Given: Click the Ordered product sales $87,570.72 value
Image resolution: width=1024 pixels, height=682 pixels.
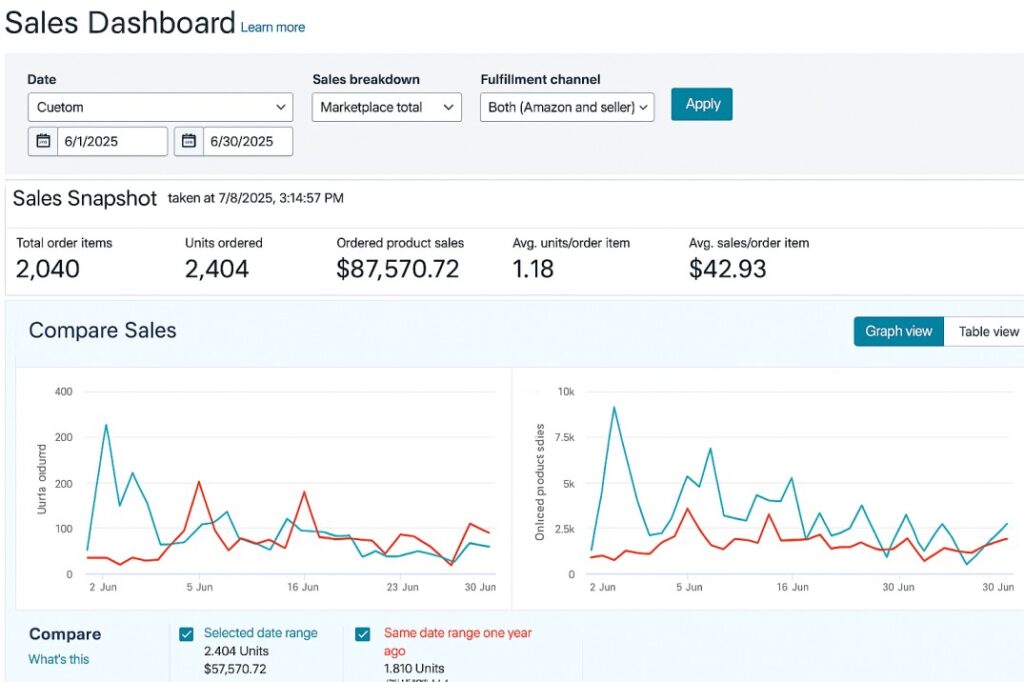Looking at the screenshot, I should (x=398, y=268).
